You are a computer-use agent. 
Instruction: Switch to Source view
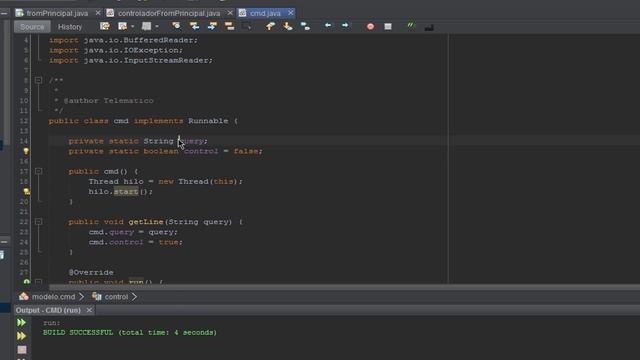click(32, 27)
